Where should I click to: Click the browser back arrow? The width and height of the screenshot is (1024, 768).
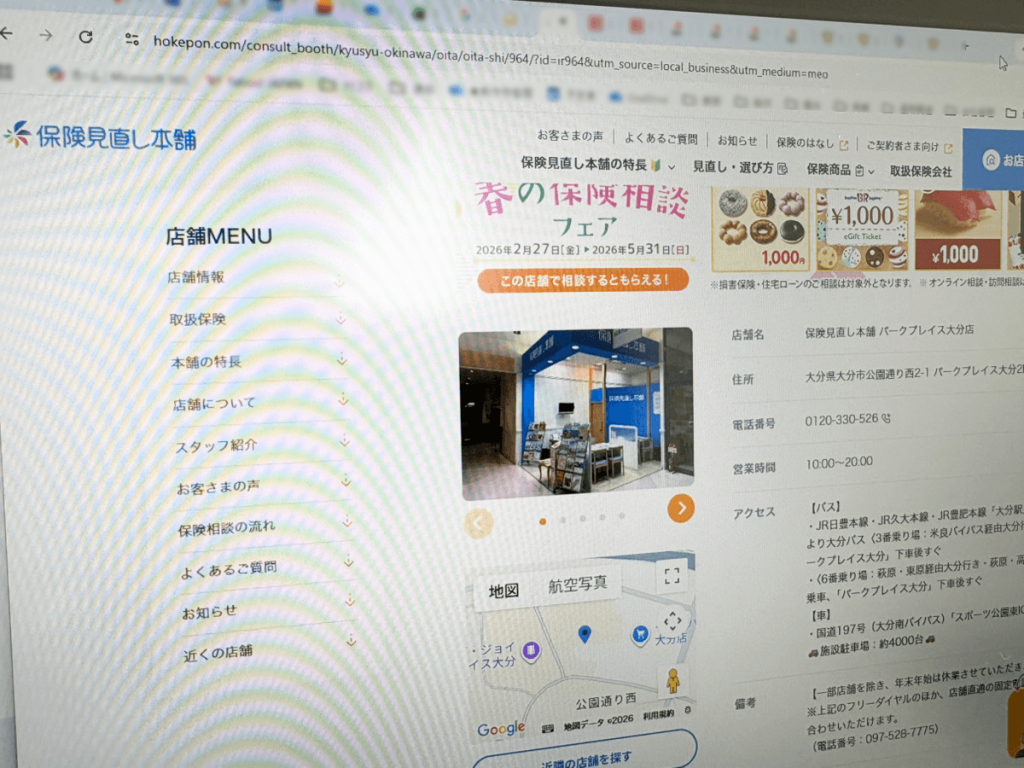(7, 33)
